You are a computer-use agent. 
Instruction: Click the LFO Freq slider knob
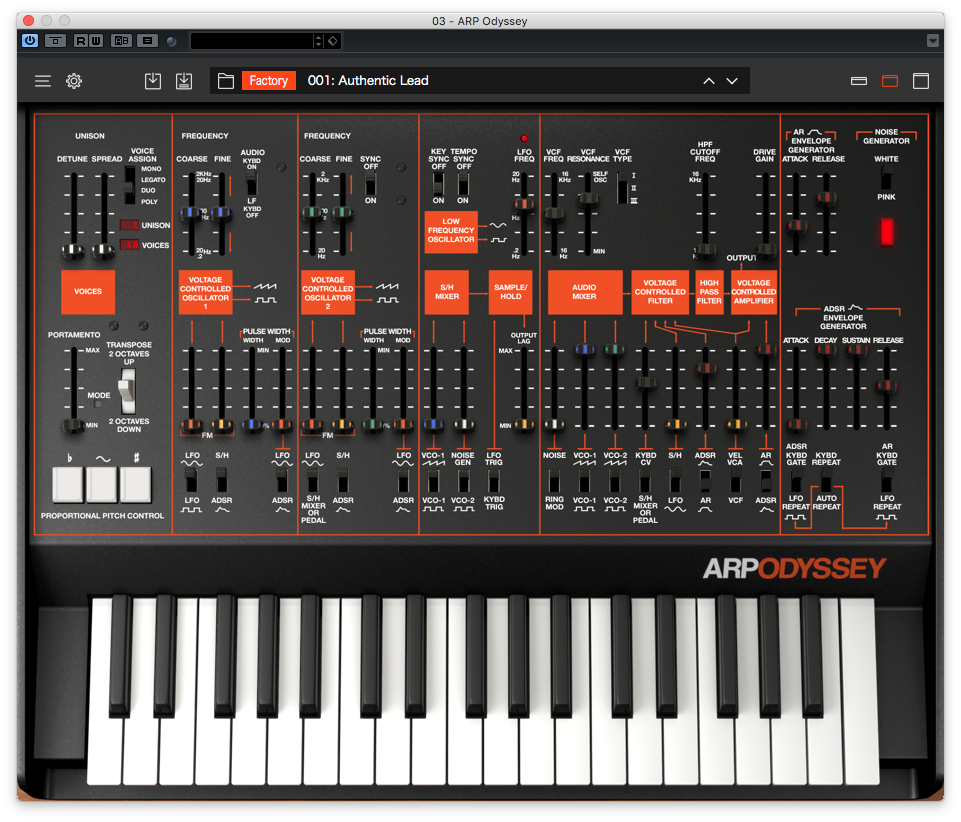524,205
